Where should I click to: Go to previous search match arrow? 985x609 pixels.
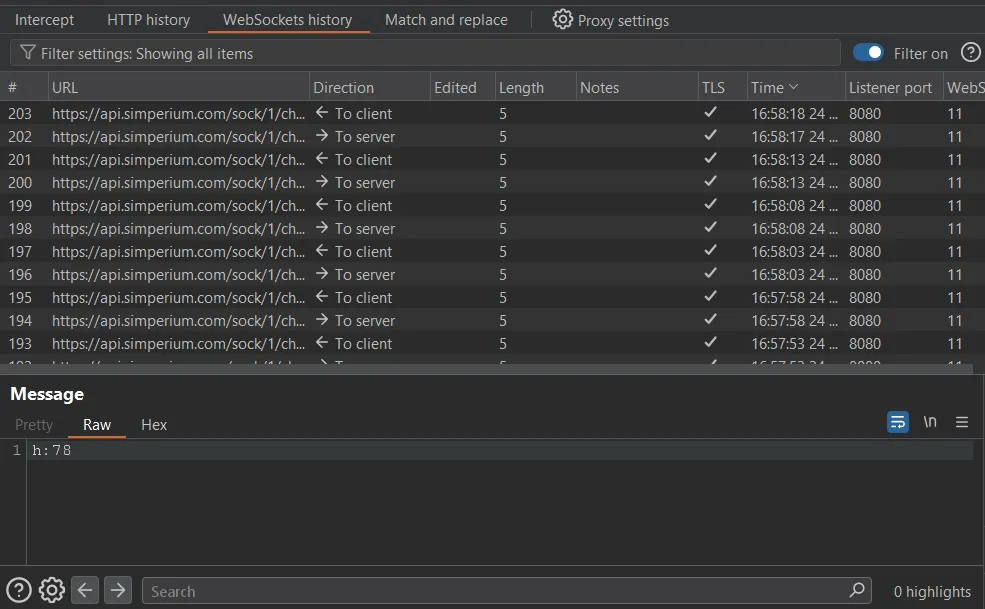[85, 590]
